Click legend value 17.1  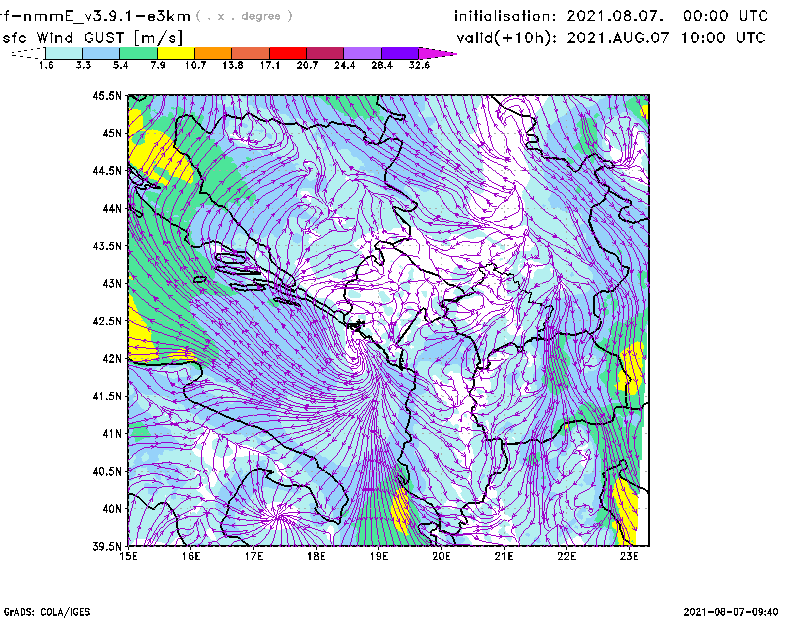(270, 65)
